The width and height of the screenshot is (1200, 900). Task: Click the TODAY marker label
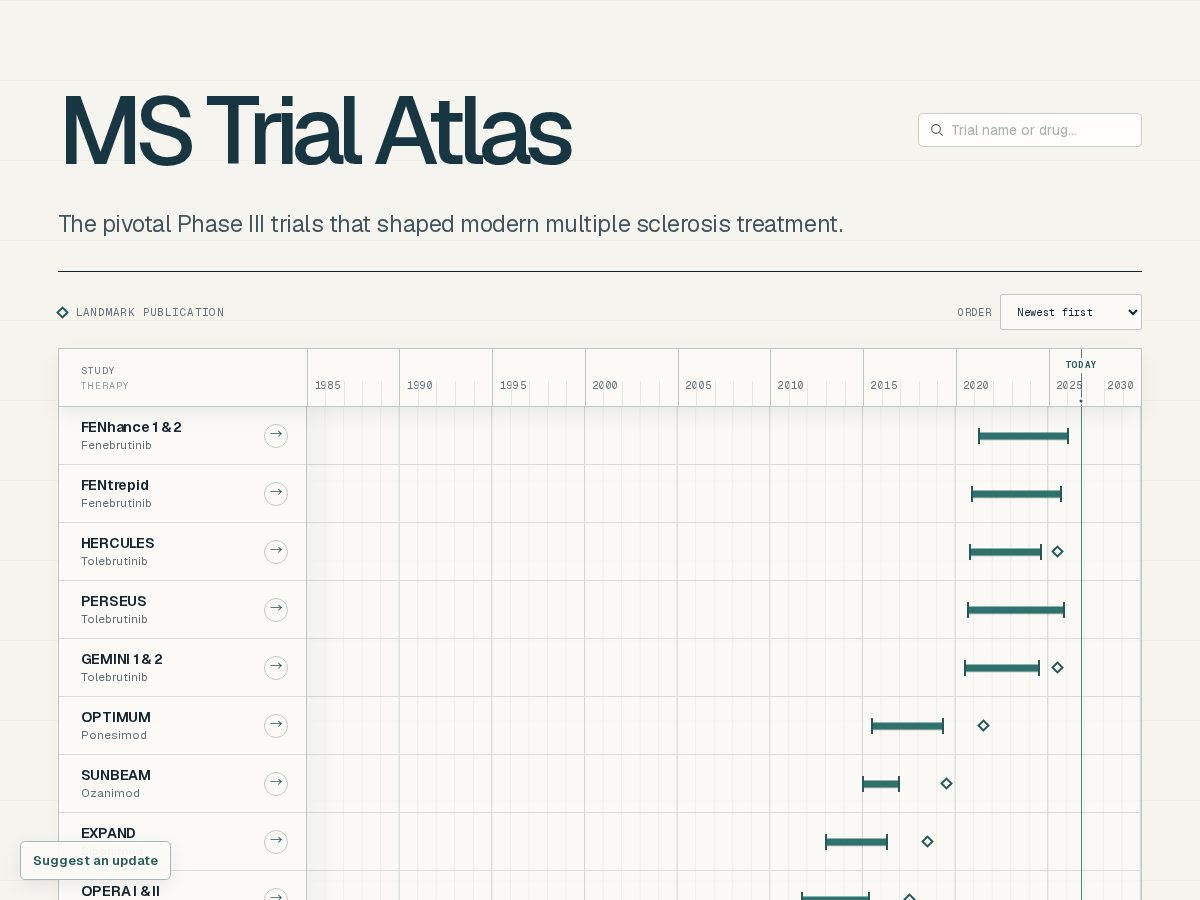(1081, 365)
